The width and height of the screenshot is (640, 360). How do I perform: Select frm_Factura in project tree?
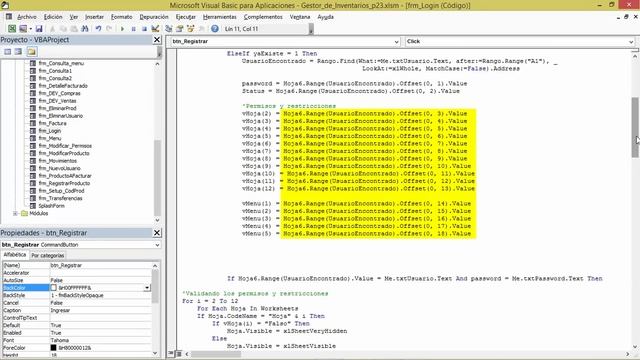point(52,123)
